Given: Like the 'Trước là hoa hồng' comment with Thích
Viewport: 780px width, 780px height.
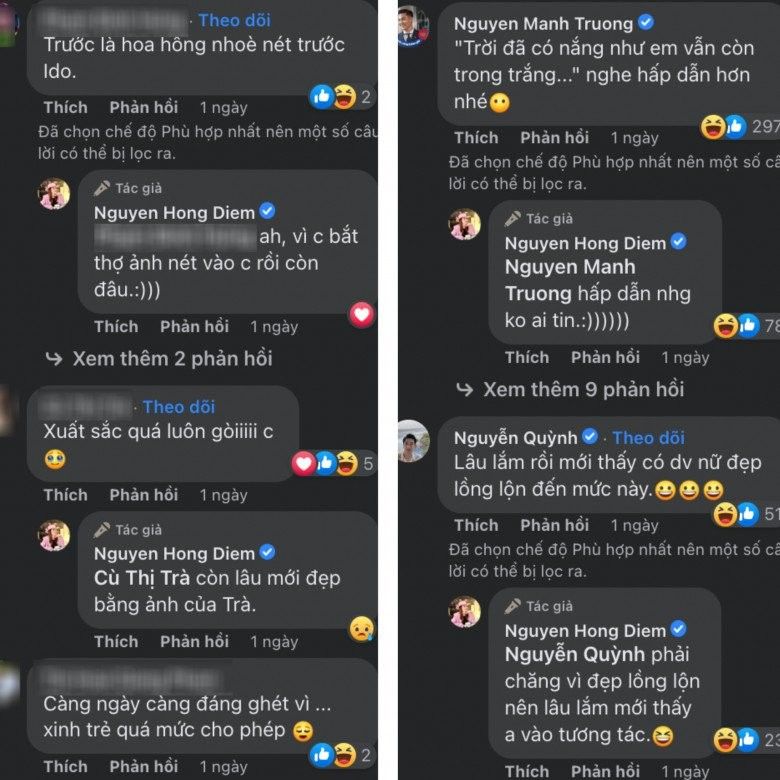Looking at the screenshot, I should click(x=65, y=107).
